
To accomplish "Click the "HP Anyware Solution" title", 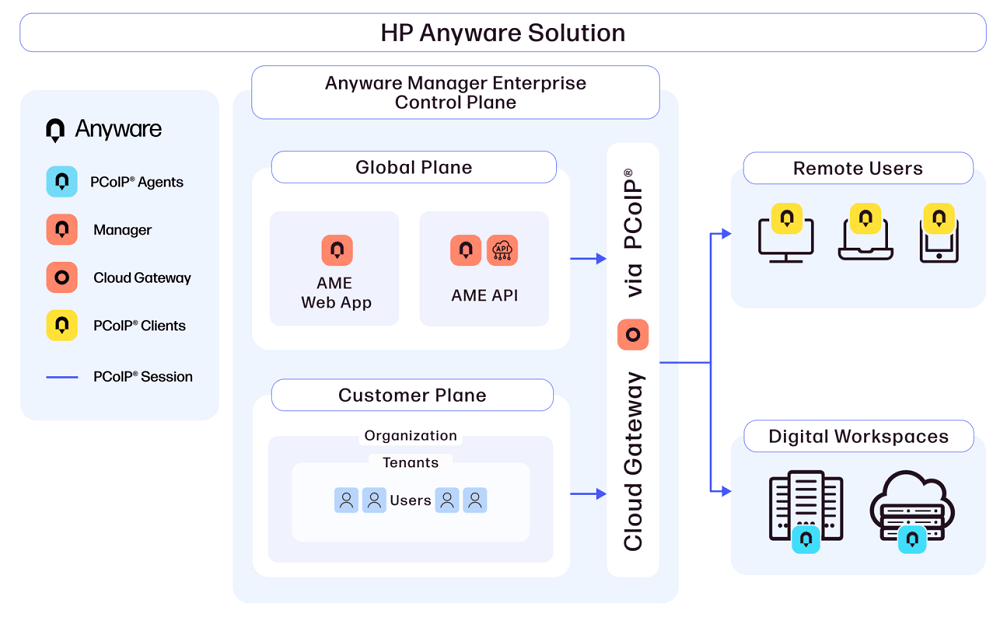I will pyautogui.click(x=503, y=33).
